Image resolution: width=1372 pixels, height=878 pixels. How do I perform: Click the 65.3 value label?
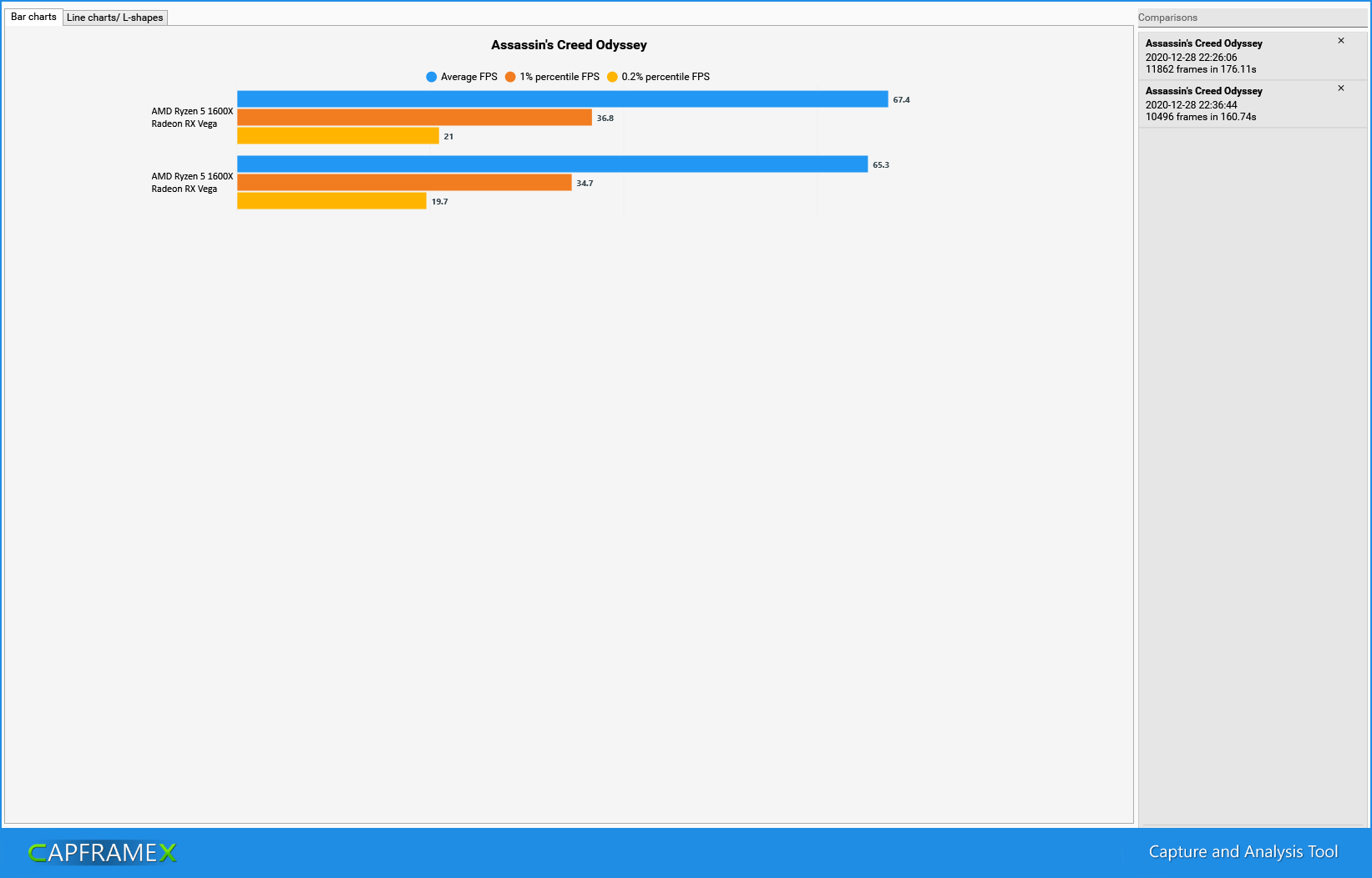pyautogui.click(x=881, y=165)
